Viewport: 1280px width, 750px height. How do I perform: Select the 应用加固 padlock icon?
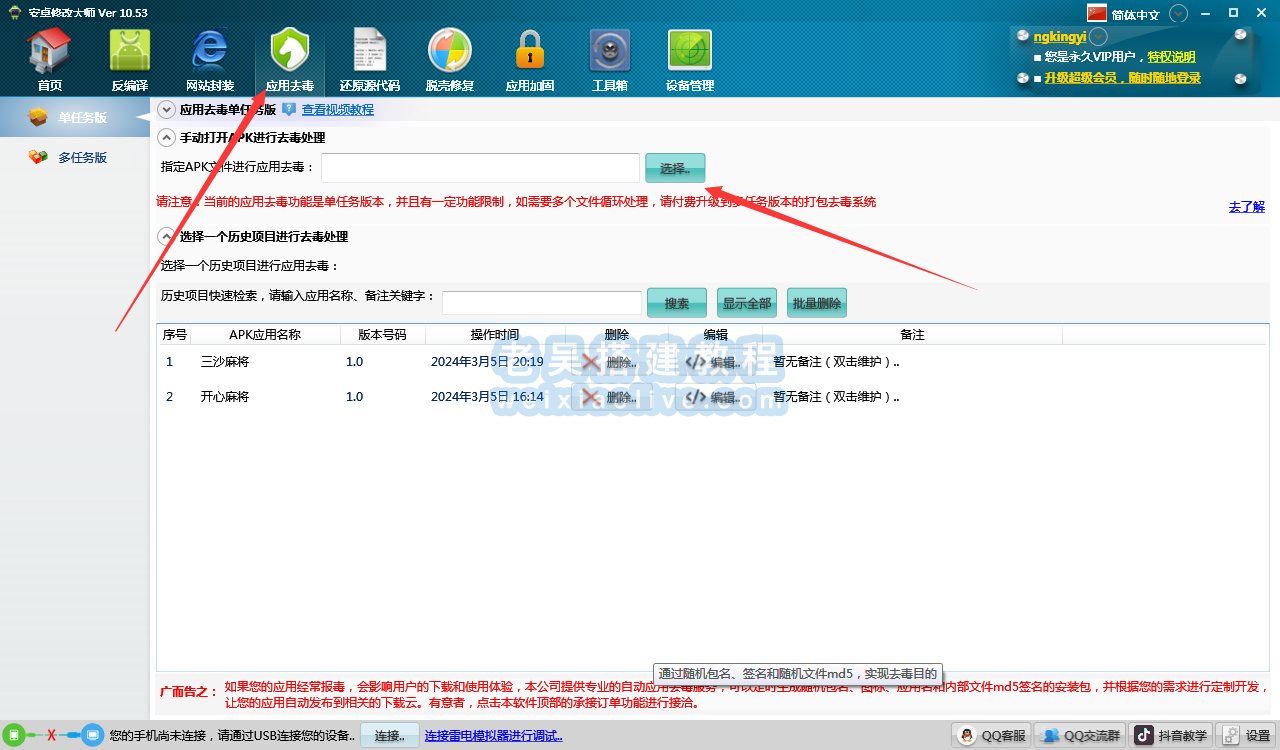click(529, 59)
